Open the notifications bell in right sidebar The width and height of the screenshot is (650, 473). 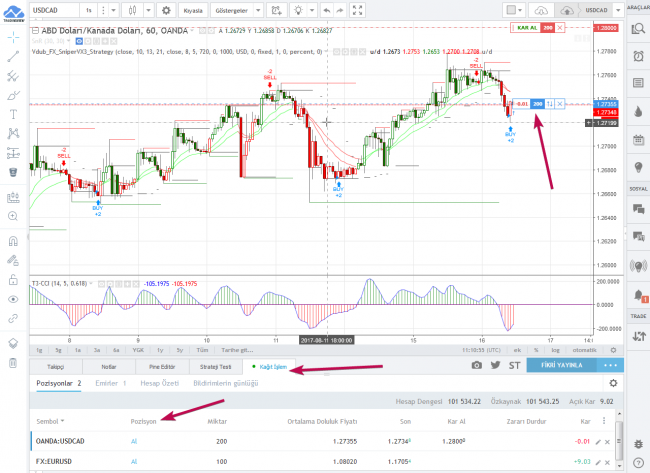point(638,296)
